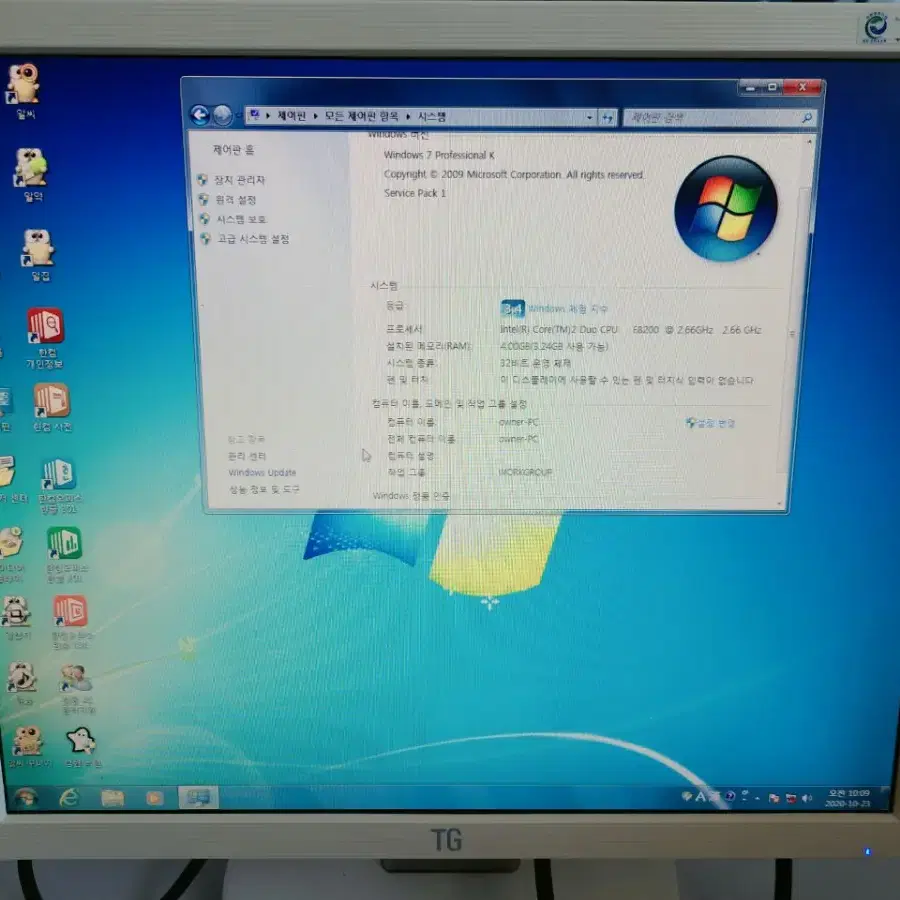Open the Windows 체험 지수 link
This screenshot has height=900, width=900.
(x=567, y=309)
